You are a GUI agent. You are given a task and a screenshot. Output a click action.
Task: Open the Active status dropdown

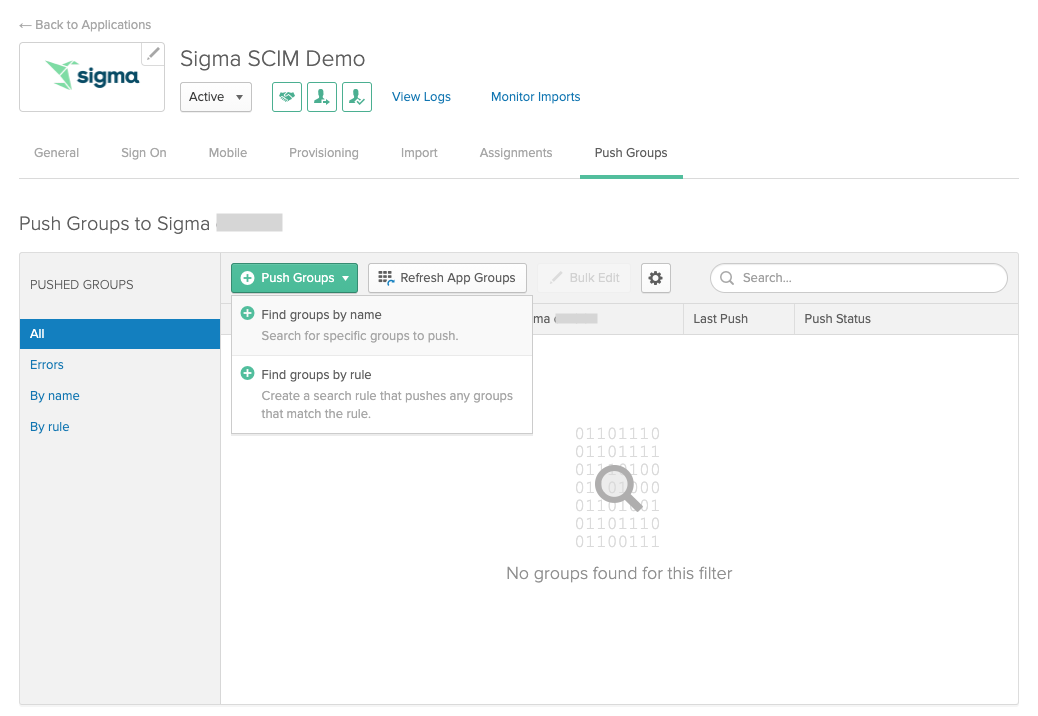[x=216, y=97]
